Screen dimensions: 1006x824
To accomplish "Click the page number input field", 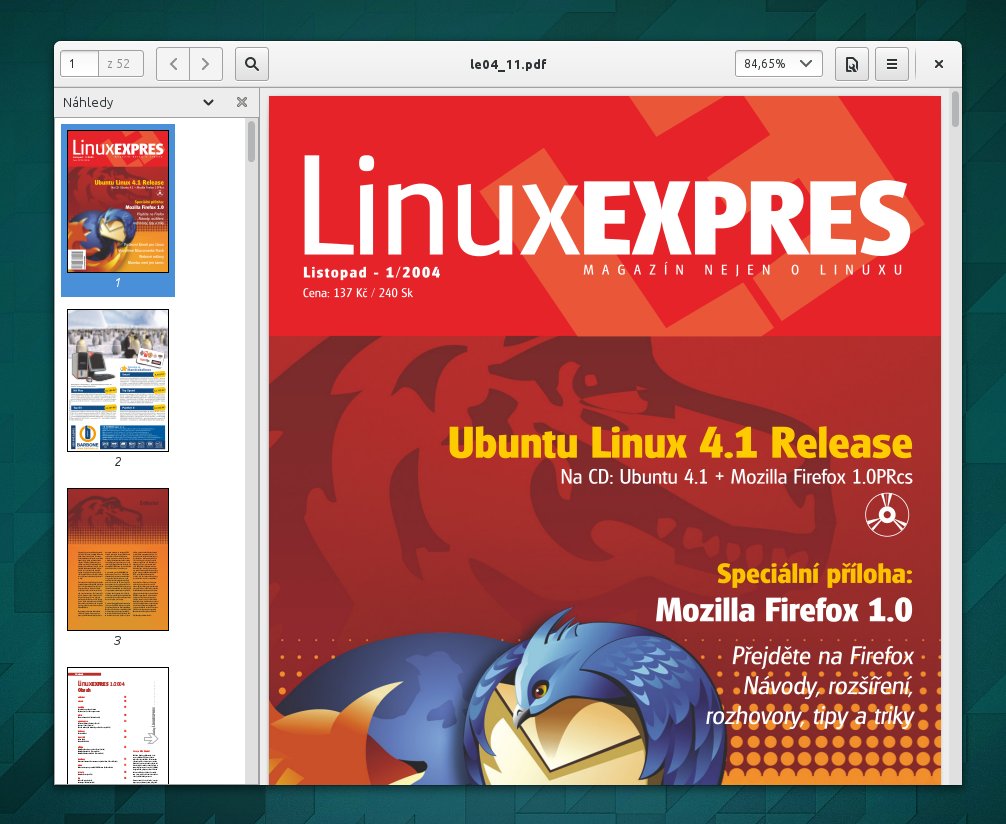I will 80,64.
